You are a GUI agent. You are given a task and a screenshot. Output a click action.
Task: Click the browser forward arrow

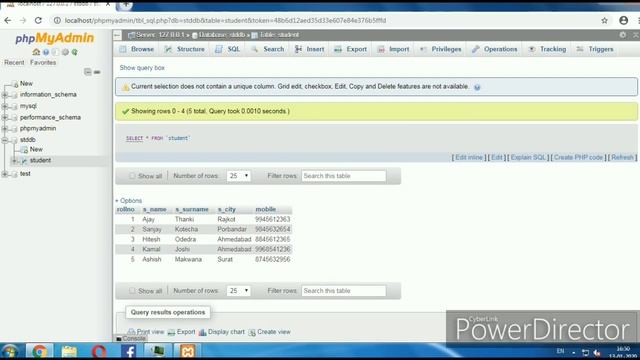[x=23, y=20]
